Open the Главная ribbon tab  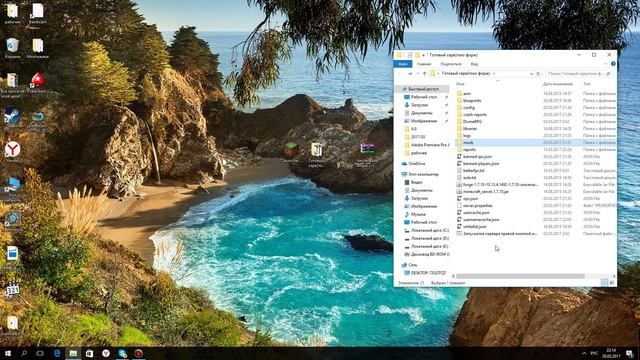[x=424, y=64]
